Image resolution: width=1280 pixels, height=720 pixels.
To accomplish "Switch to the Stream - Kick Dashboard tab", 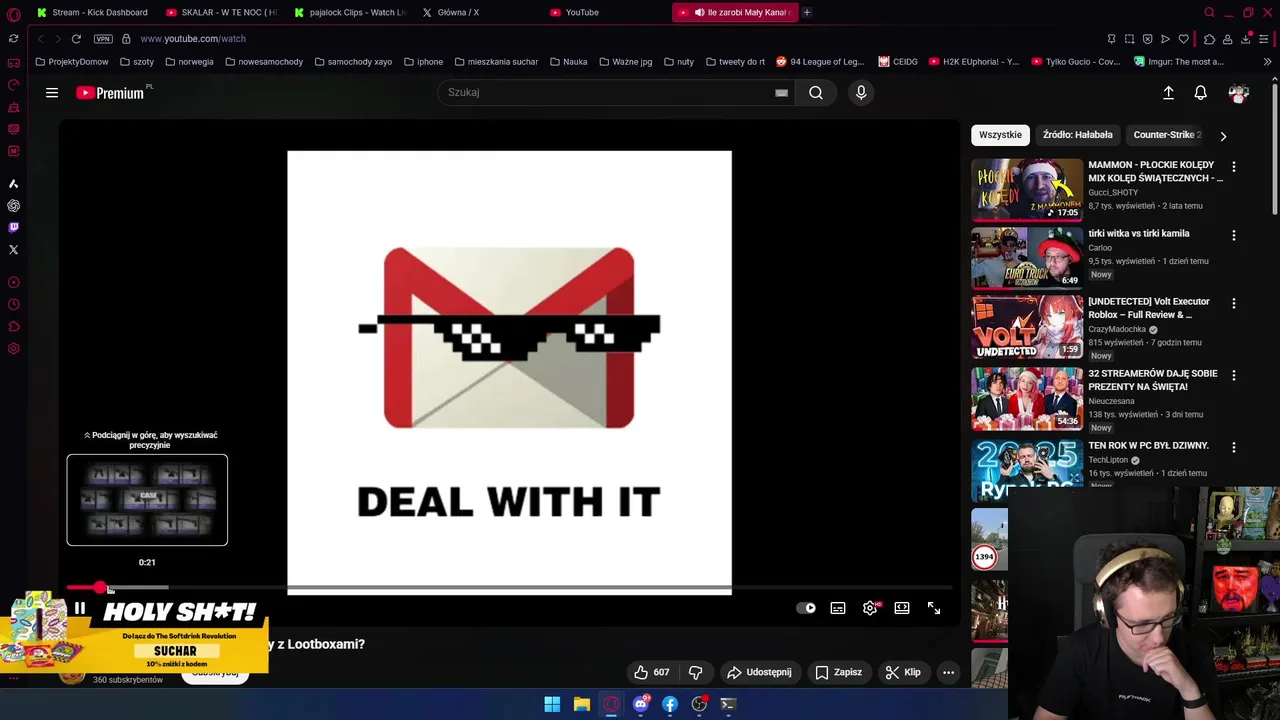I will pyautogui.click(x=92, y=12).
